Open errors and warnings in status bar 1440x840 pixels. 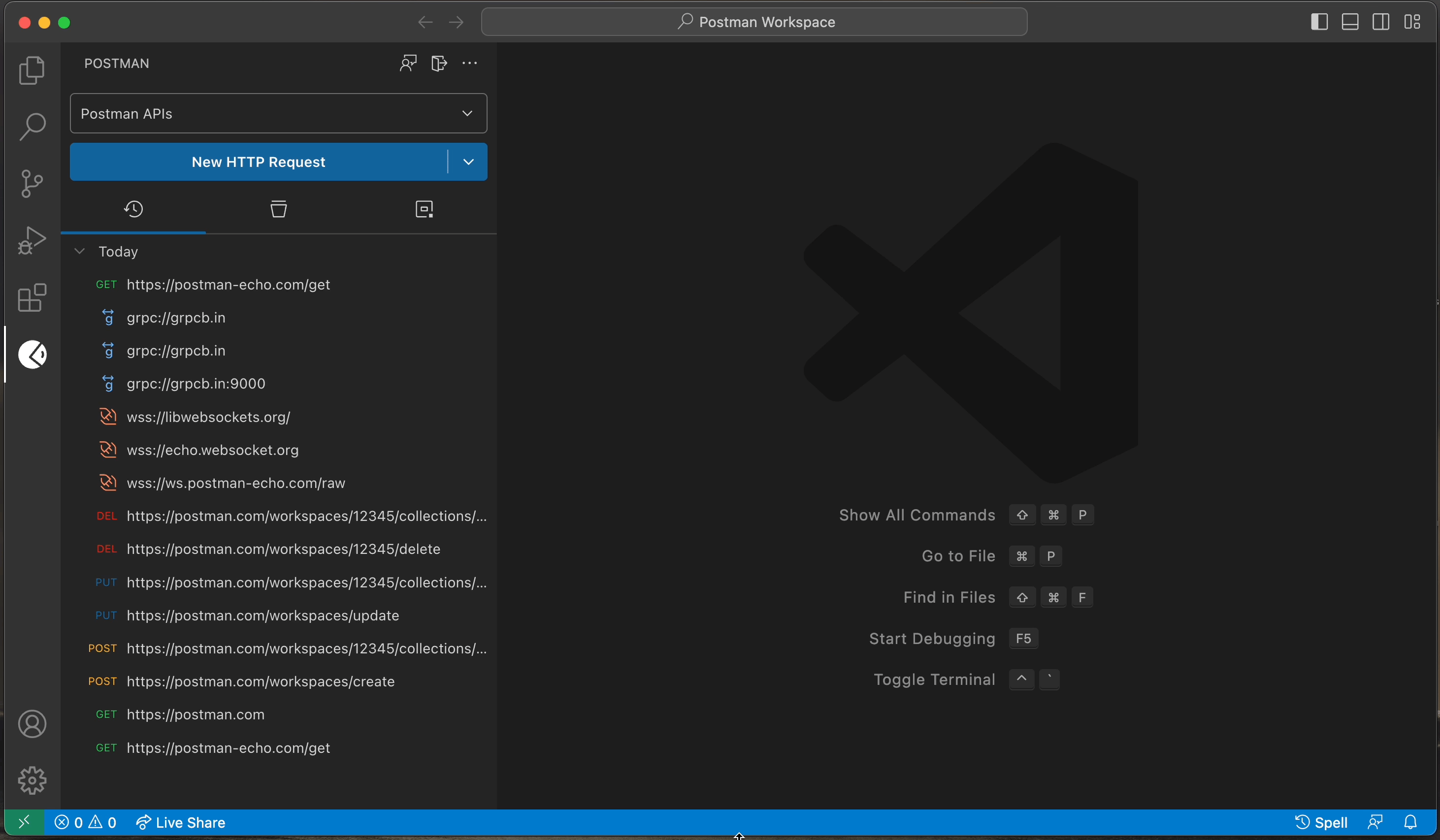[85, 822]
